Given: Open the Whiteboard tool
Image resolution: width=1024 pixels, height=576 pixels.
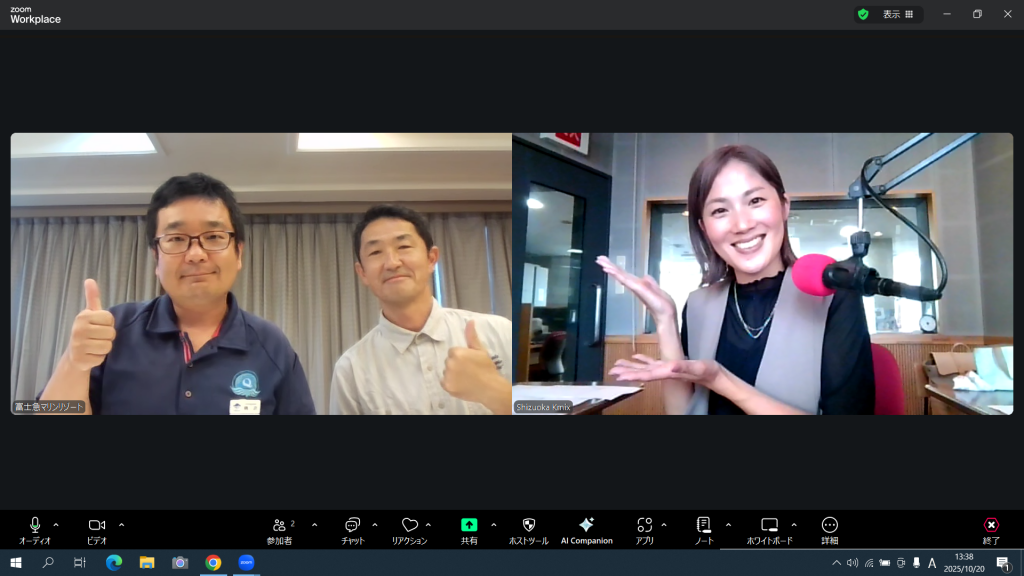Looking at the screenshot, I should (769, 525).
